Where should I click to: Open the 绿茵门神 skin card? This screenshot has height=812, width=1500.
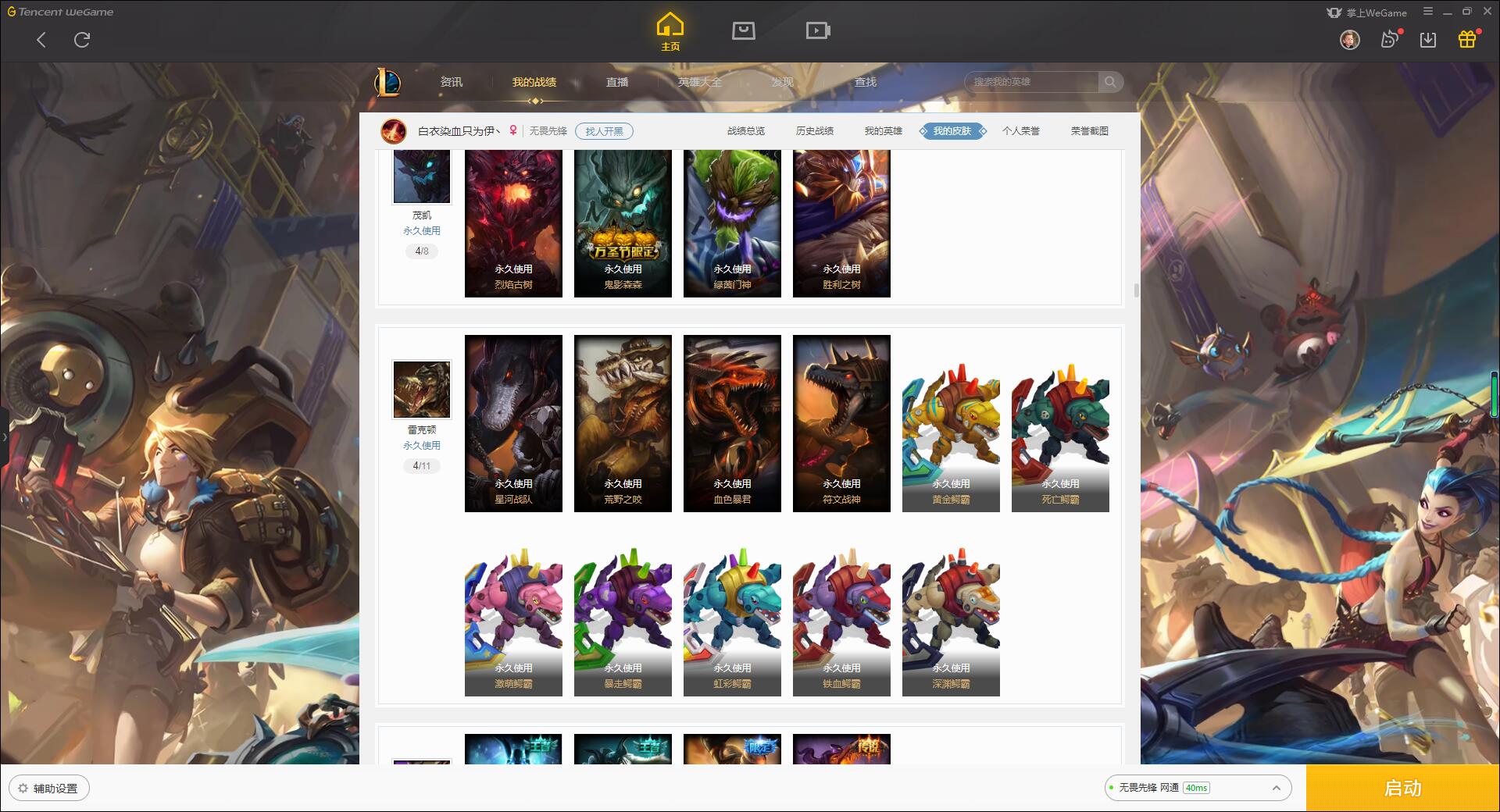pos(732,223)
